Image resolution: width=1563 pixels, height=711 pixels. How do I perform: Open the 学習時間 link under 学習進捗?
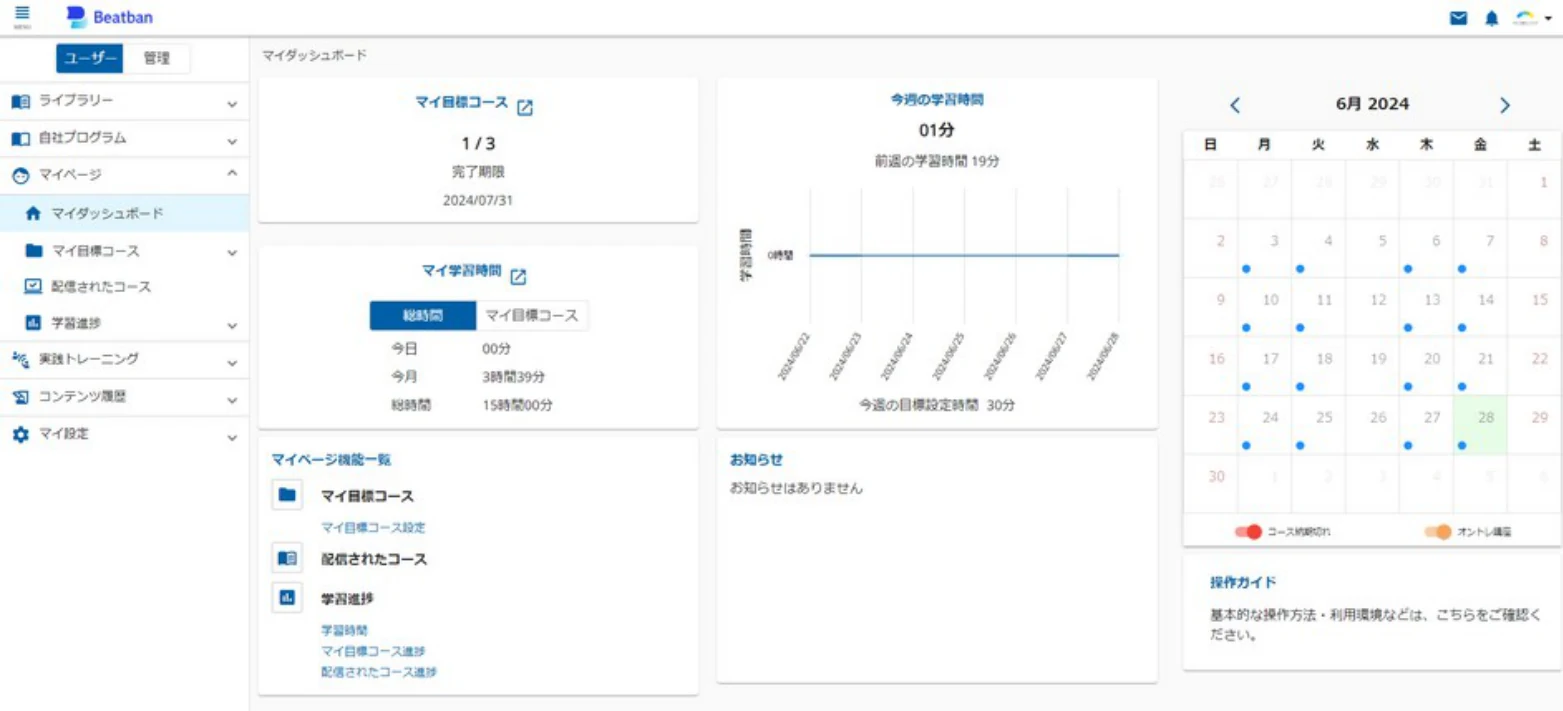tap(344, 631)
